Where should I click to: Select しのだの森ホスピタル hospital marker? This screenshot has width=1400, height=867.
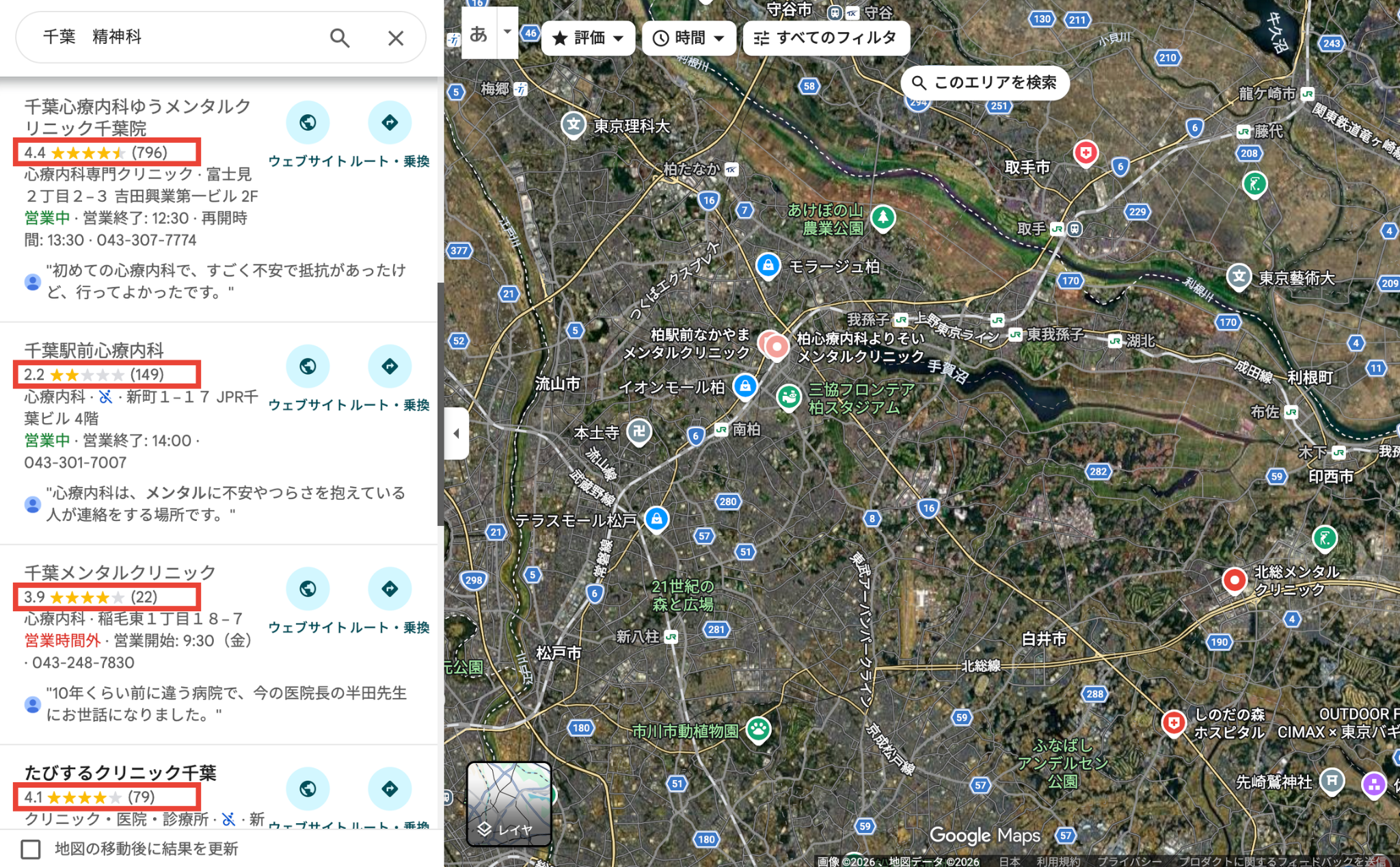1173,723
